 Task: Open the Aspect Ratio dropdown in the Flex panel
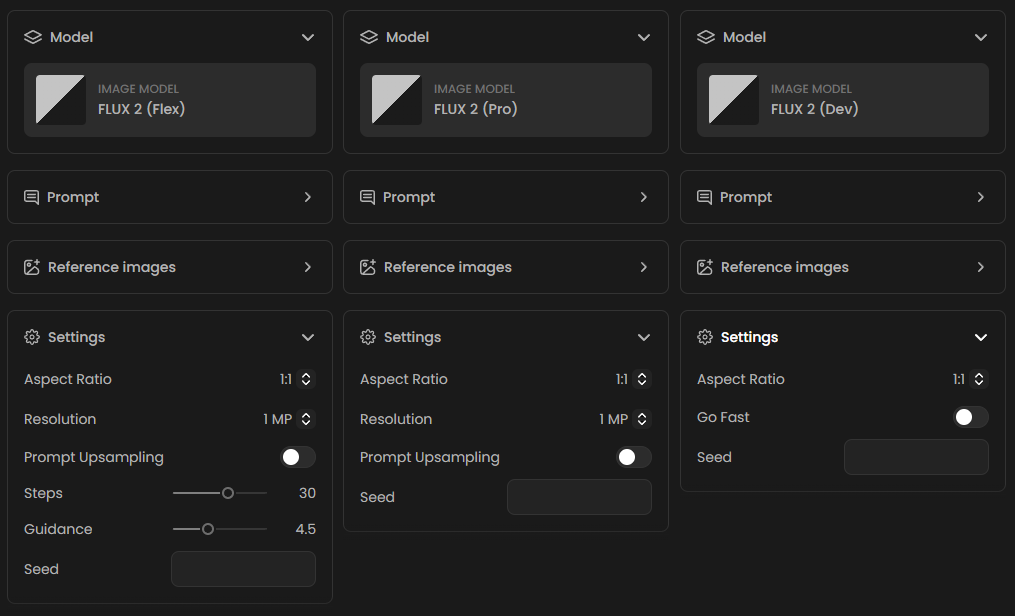(297, 379)
